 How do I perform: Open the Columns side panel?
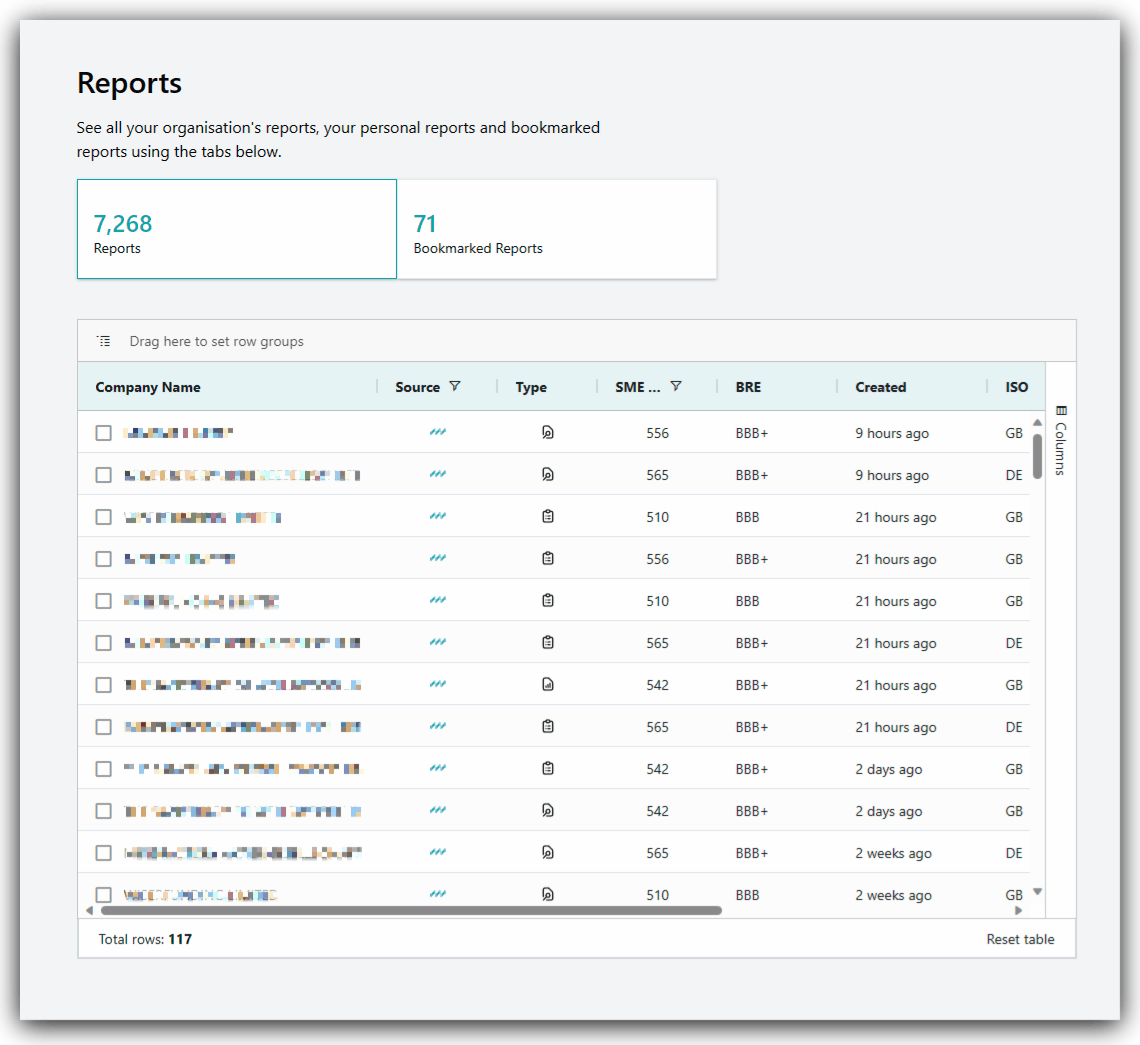point(1061,441)
